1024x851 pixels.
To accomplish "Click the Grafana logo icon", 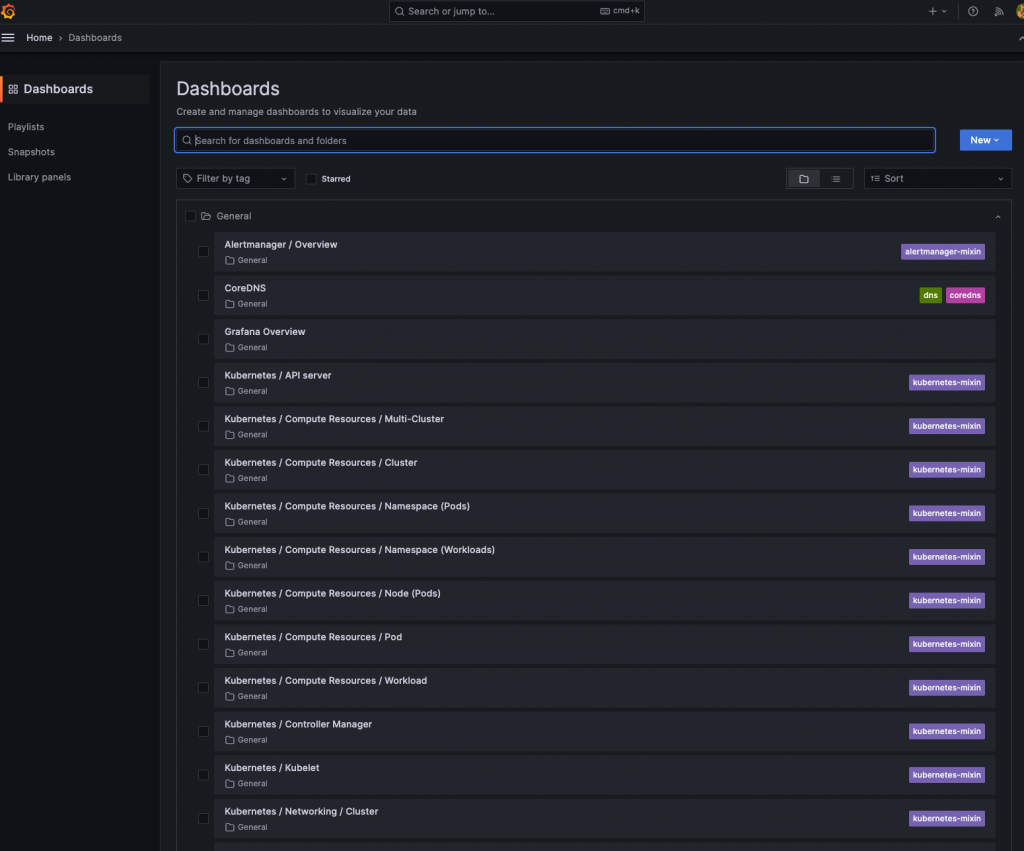I will [9, 11].
